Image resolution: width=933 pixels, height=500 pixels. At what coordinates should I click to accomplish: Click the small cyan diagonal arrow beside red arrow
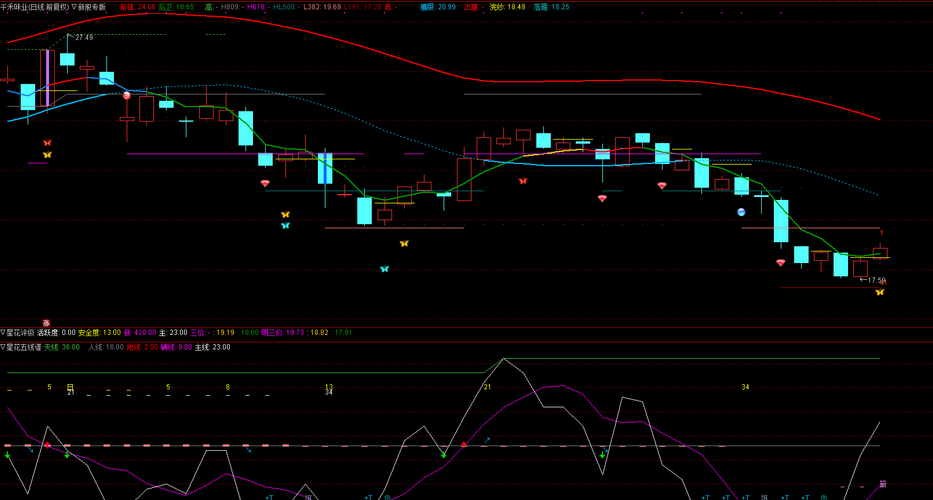pyautogui.click(x=487, y=440)
